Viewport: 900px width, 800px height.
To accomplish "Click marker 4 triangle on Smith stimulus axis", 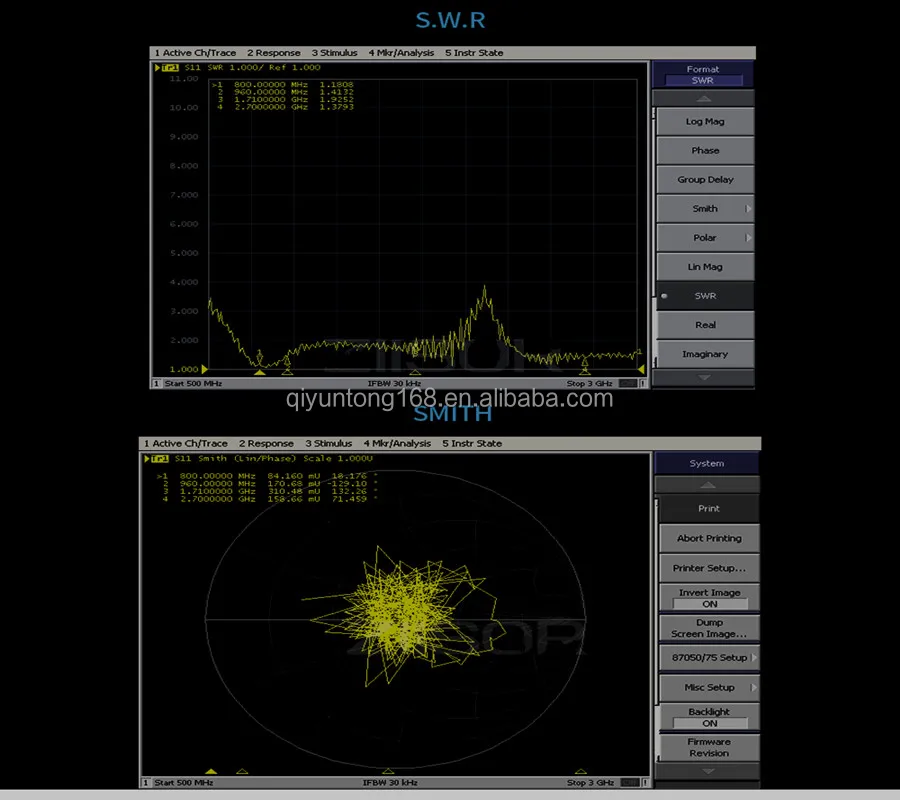I will 581,771.
